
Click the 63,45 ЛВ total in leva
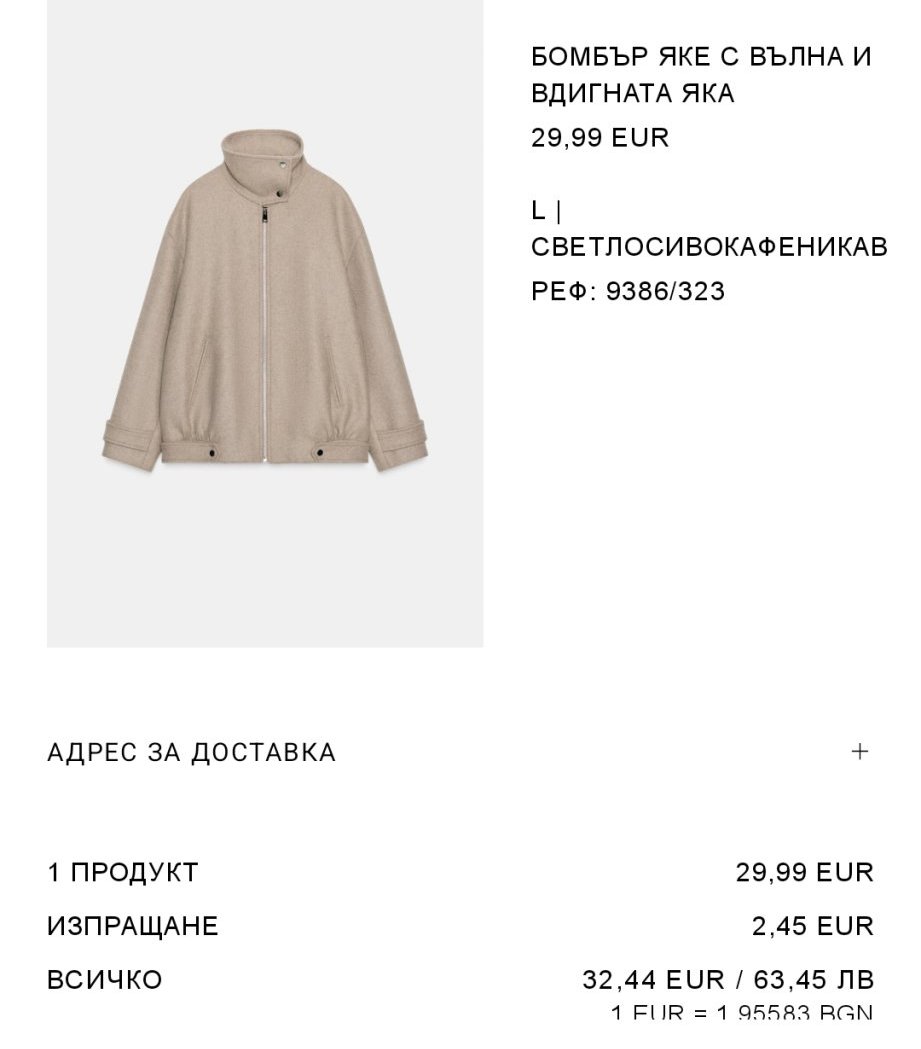[813, 979]
